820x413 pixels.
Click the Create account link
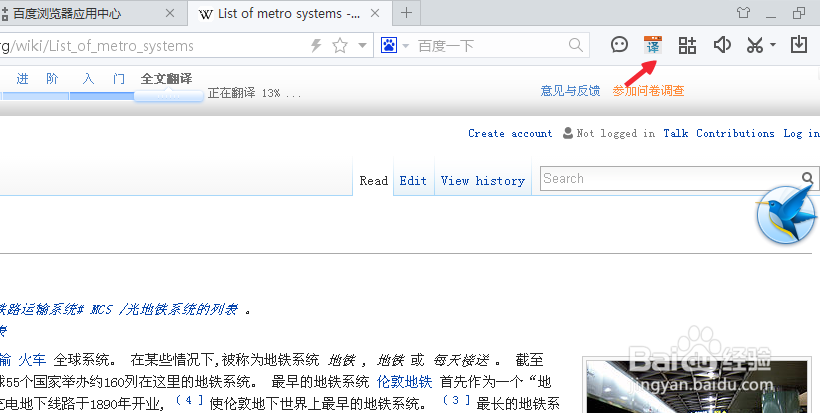point(510,133)
